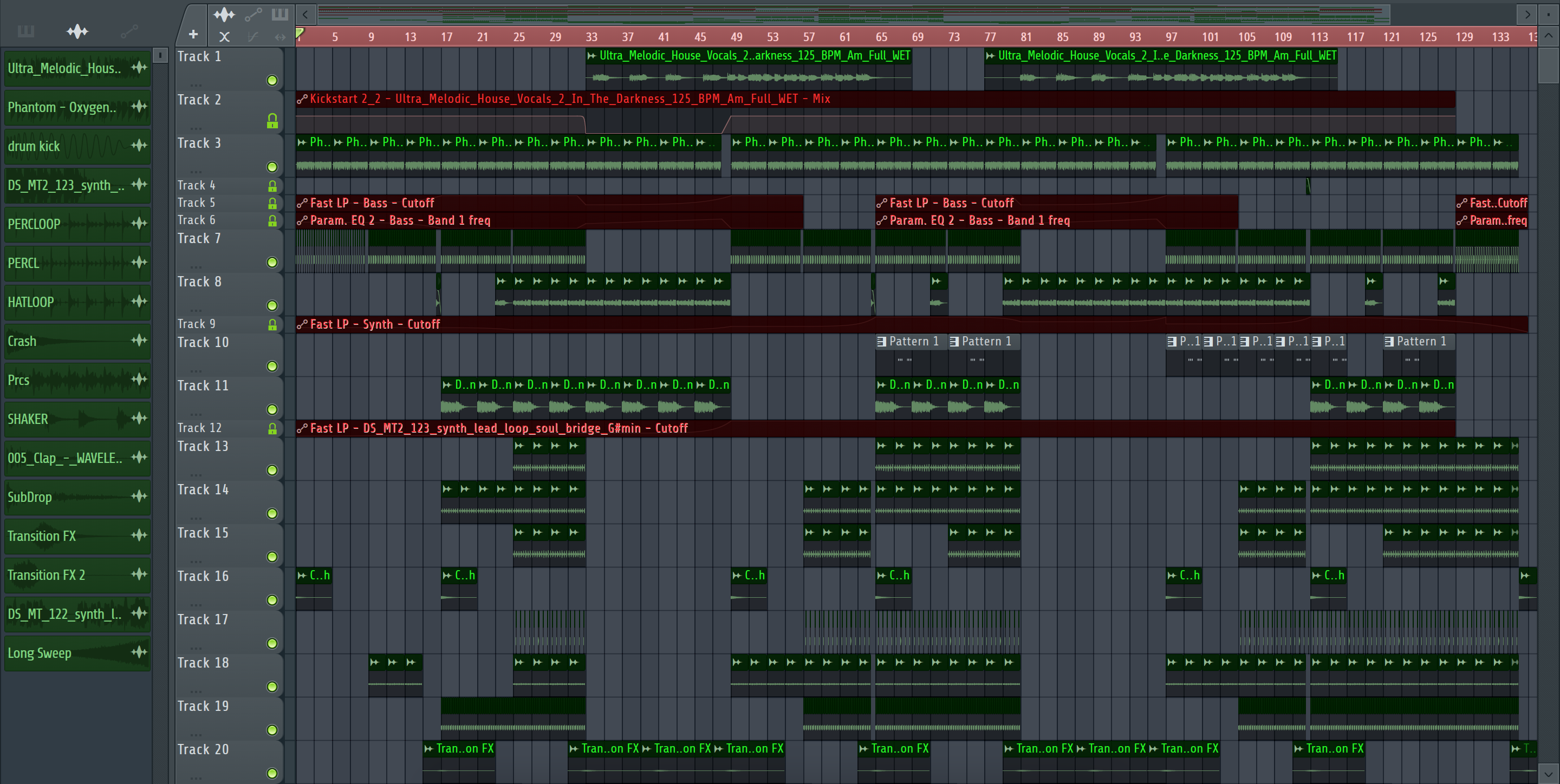
Task: Toggle the Track 20 mute light
Action: (x=272, y=773)
